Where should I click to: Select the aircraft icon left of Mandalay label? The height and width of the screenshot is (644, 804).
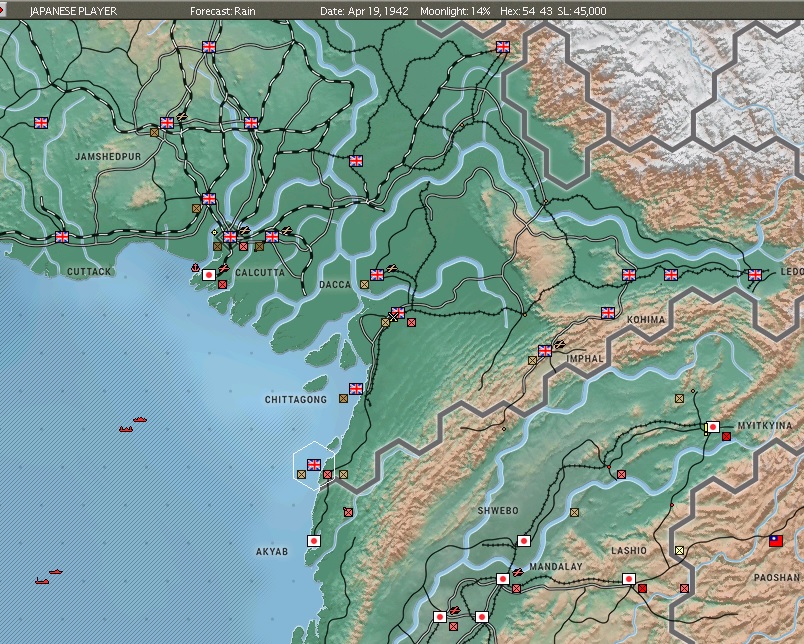click(x=518, y=572)
